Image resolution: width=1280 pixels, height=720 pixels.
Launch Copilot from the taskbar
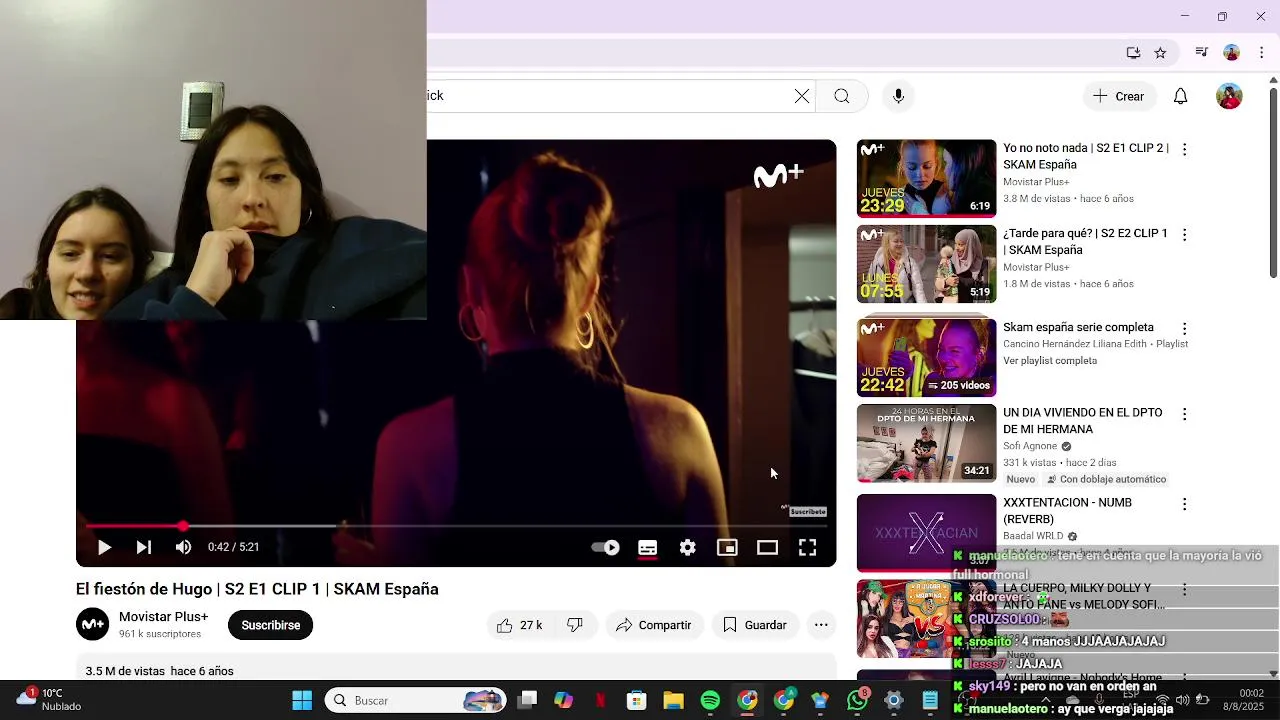[x=564, y=700]
